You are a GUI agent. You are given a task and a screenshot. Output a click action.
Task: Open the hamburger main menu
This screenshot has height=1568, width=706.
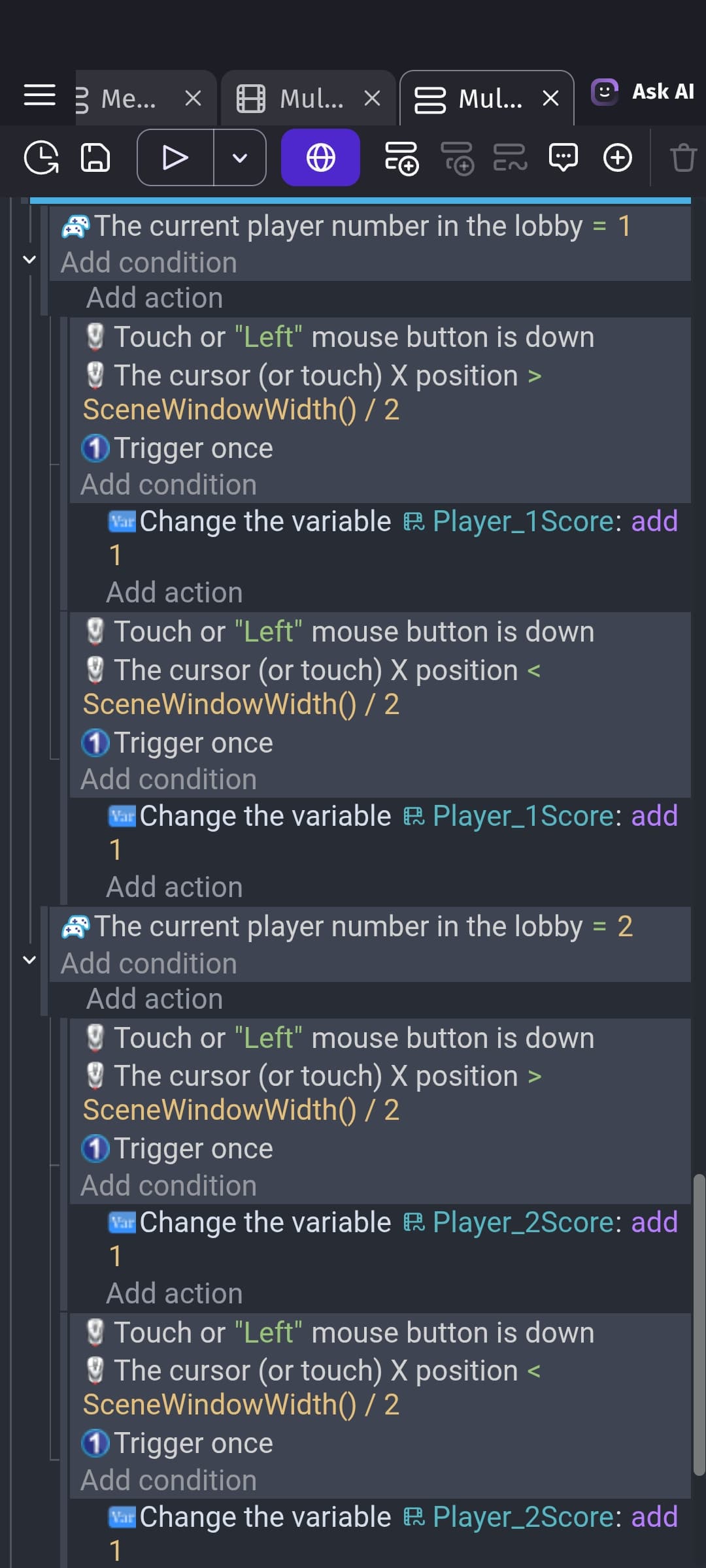point(39,95)
